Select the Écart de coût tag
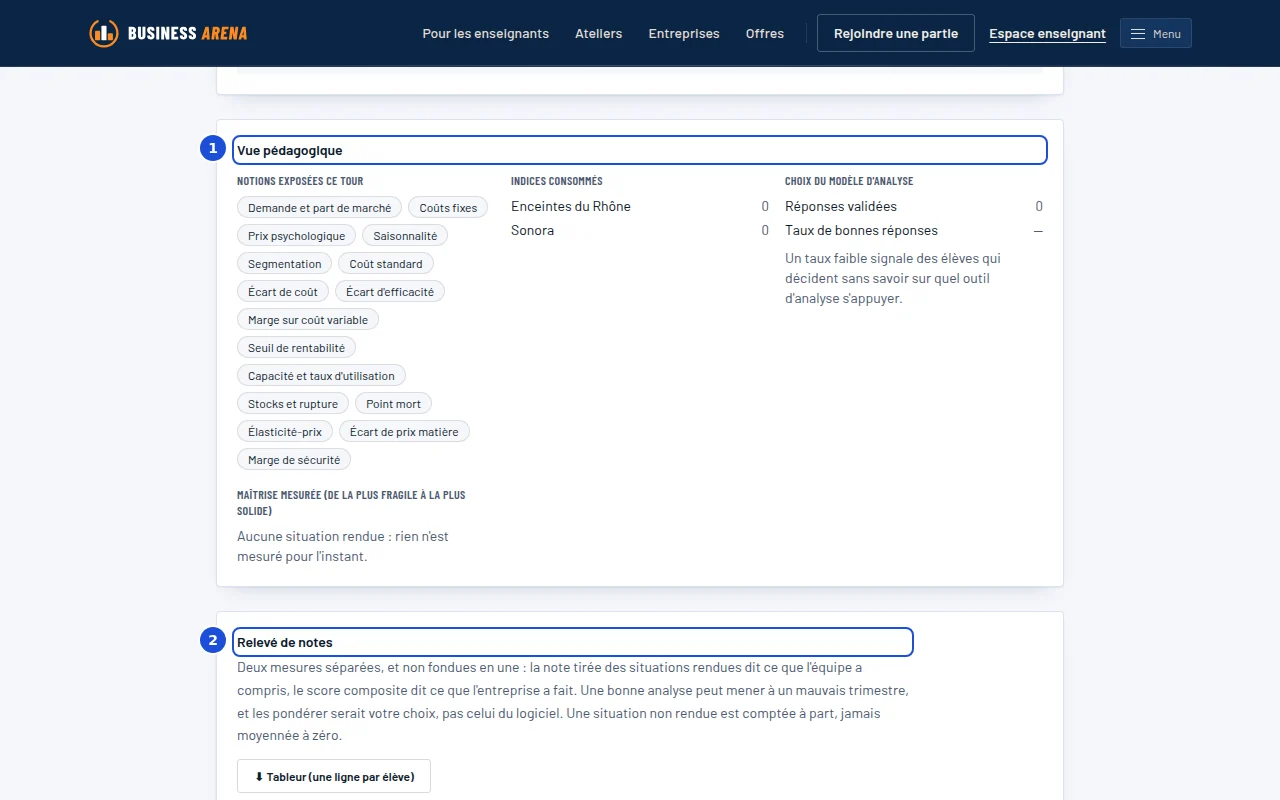The width and height of the screenshot is (1280, 800). pos(283,292)
